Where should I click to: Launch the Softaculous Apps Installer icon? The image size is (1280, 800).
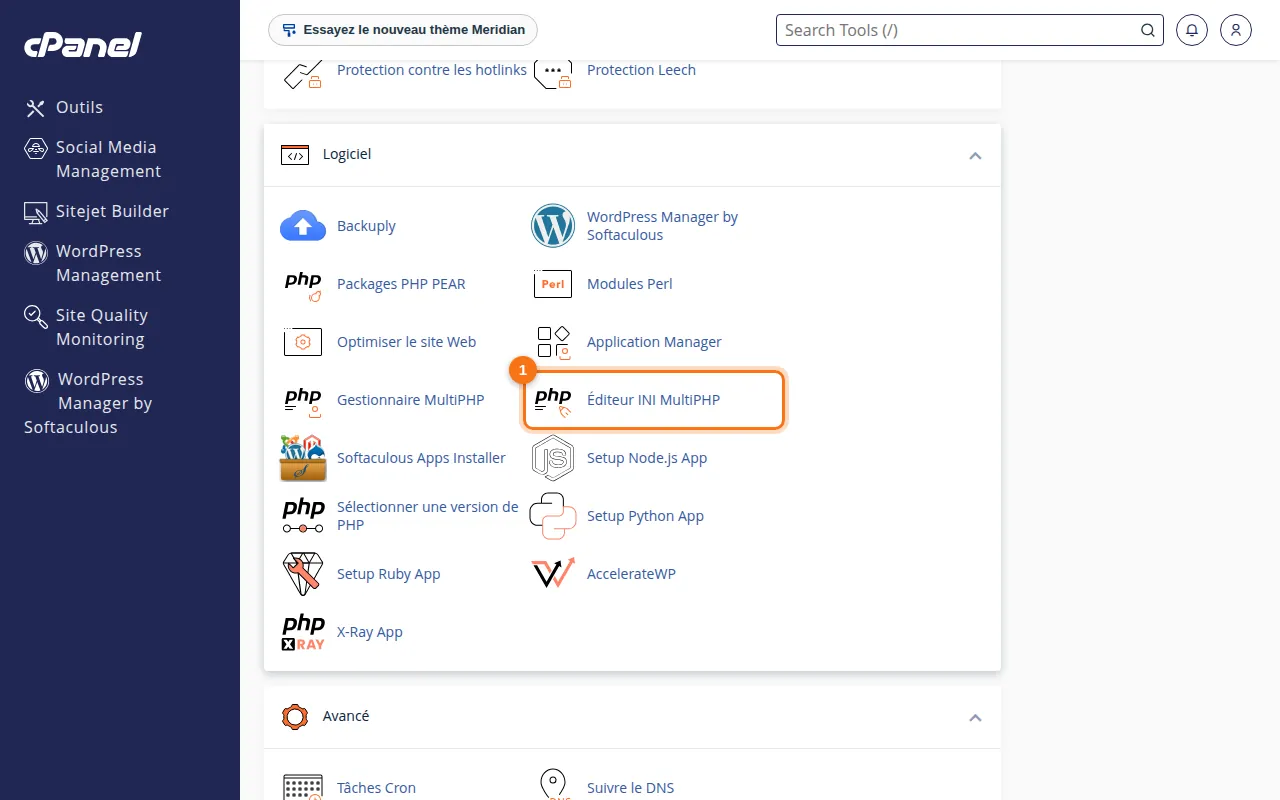pyautogui.click(x=303, y=458)
